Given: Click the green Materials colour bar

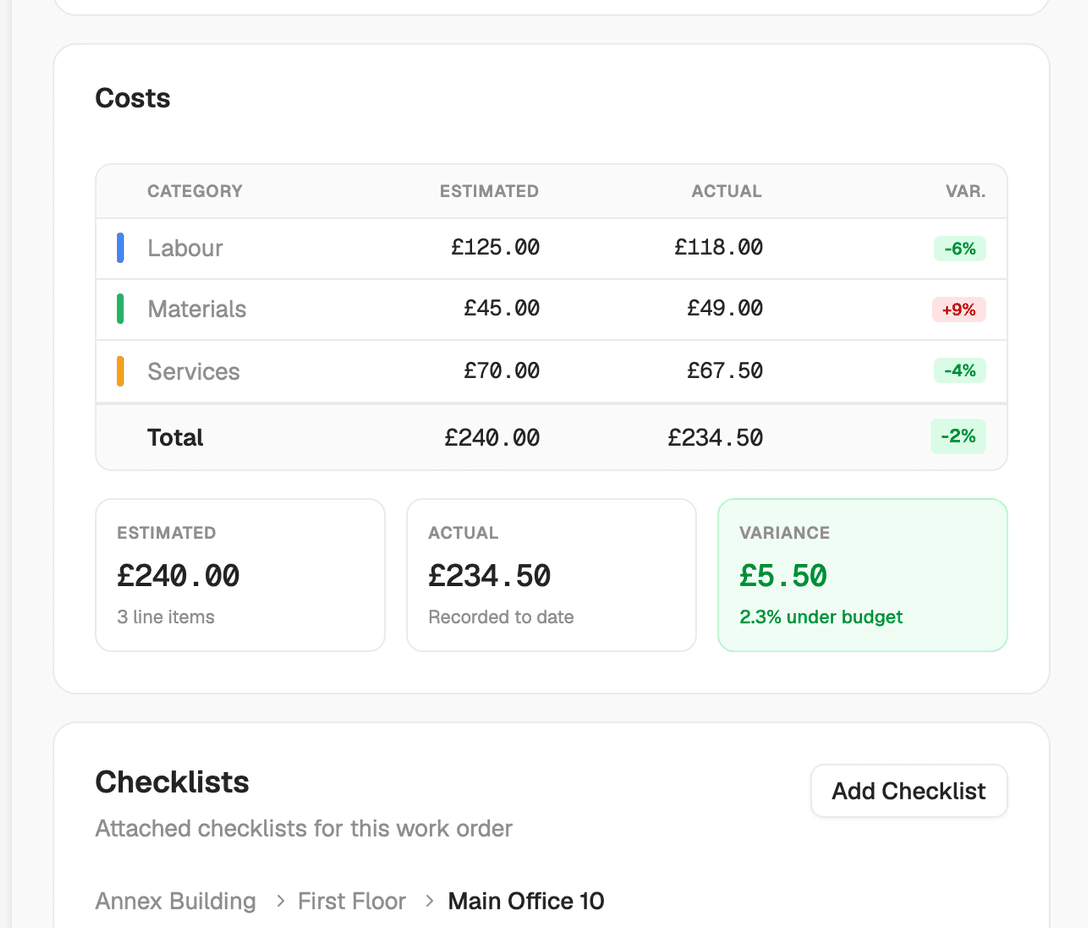Looking at the screenshot, I should pos(120,309).
